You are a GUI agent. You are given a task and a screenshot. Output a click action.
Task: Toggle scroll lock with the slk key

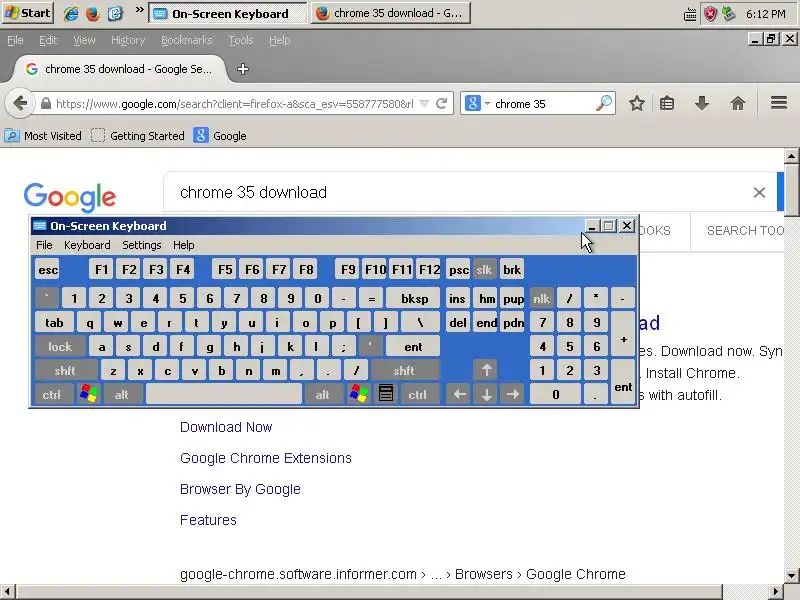click(x=484, y=269)
